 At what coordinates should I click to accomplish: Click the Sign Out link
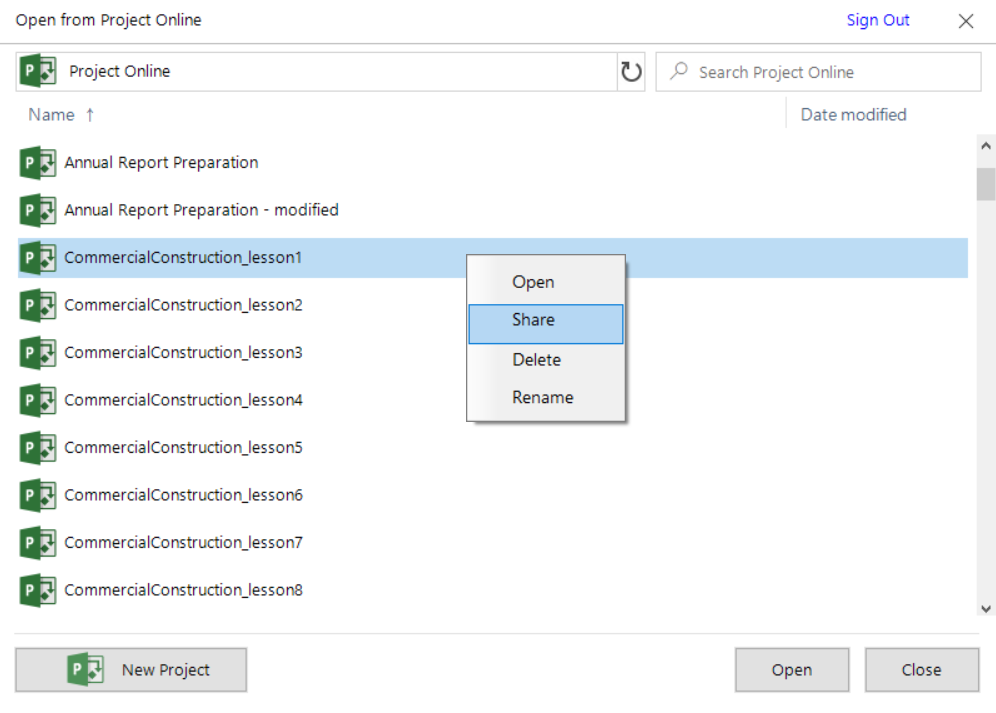878,20
